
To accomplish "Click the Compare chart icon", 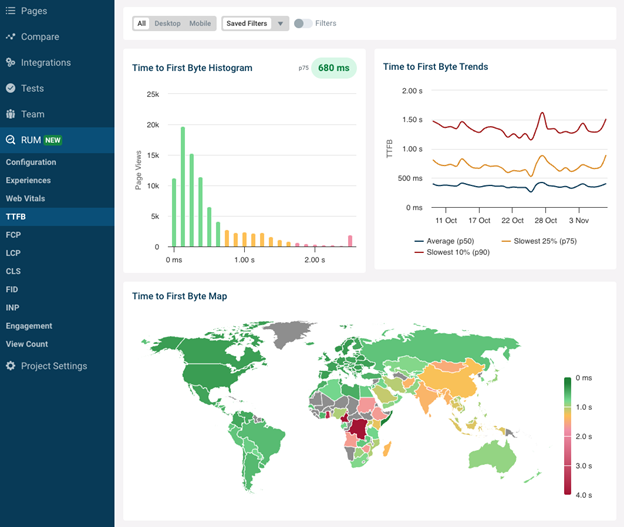I will (10, 37).
